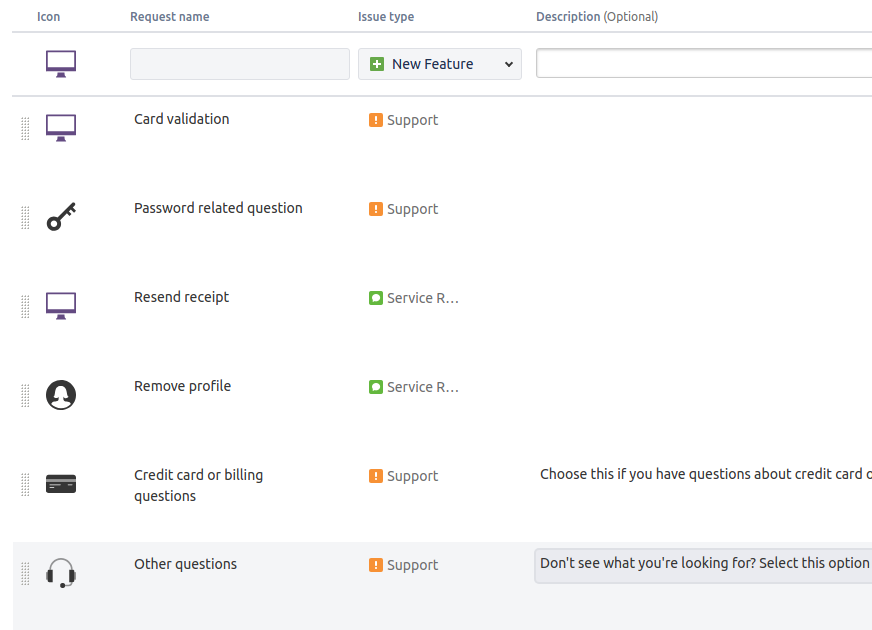This screenshot has width=872, height=630.
Task: Open the New Feature issue type dropdown
Action: point(439,64)
